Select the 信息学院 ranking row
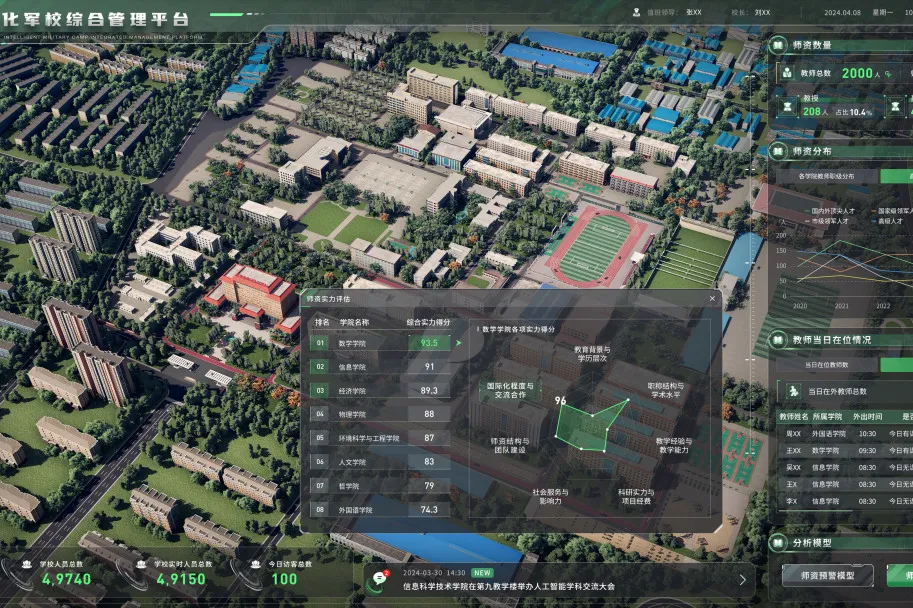 [380, 366]
